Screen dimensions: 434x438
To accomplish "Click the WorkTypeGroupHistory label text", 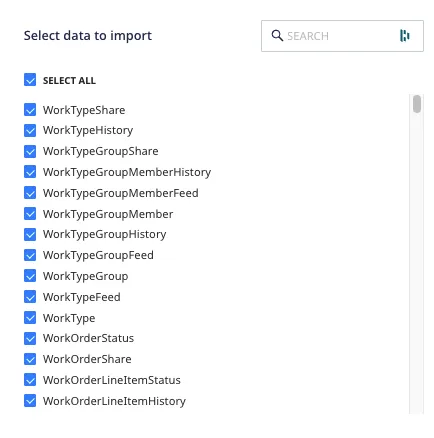I will (x=105, y=235).
